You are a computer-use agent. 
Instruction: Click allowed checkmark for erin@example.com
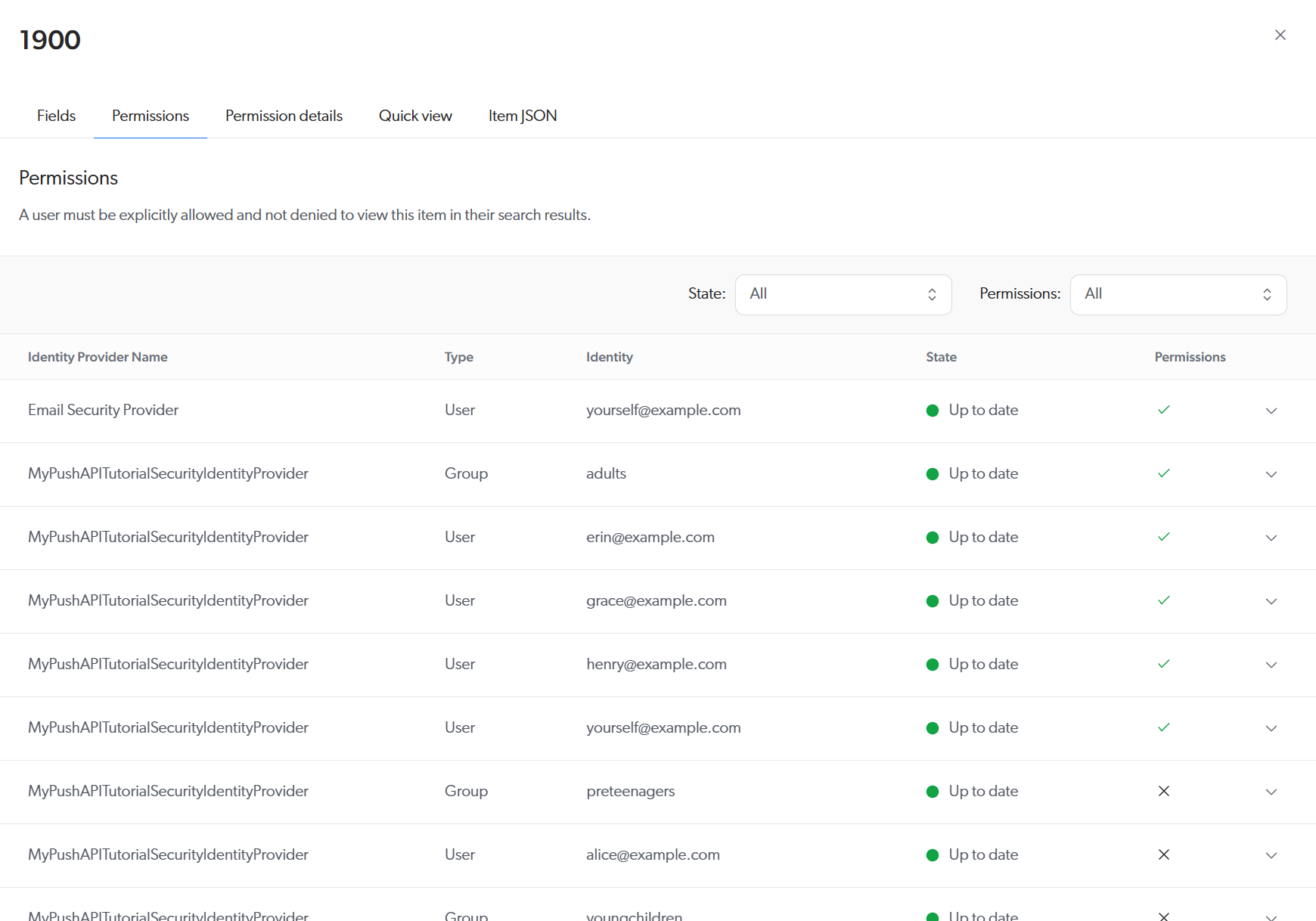coord(1164,537)
